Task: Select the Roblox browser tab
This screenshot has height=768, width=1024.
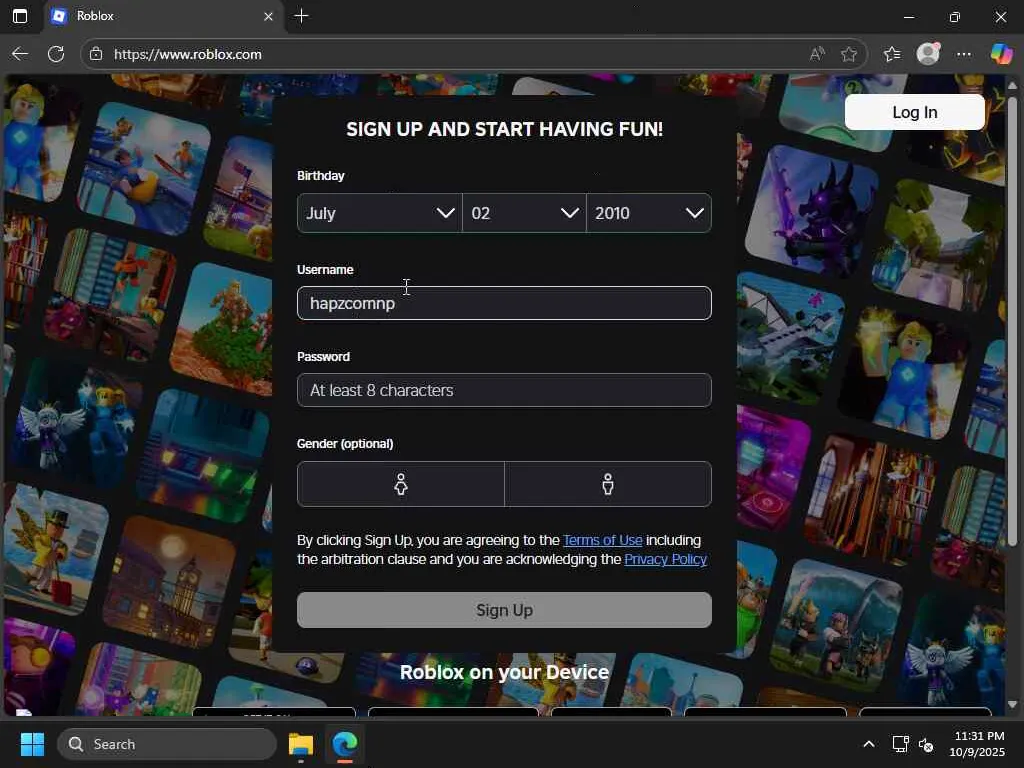Action: (x=163, y=16)
